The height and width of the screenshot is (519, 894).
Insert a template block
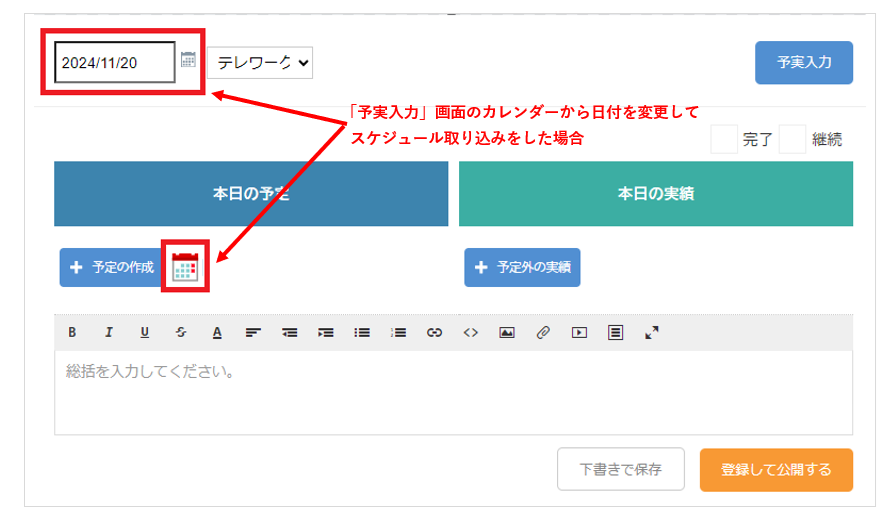click(615, 333)
